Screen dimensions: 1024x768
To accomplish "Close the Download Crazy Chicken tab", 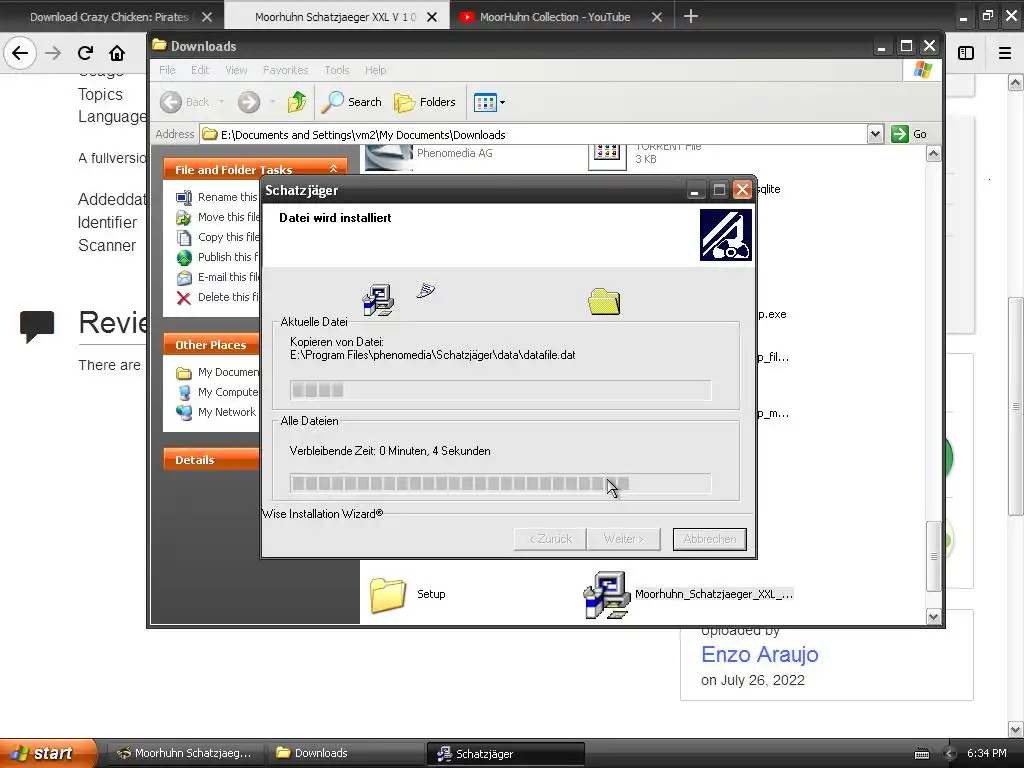I will click(207, 17).
